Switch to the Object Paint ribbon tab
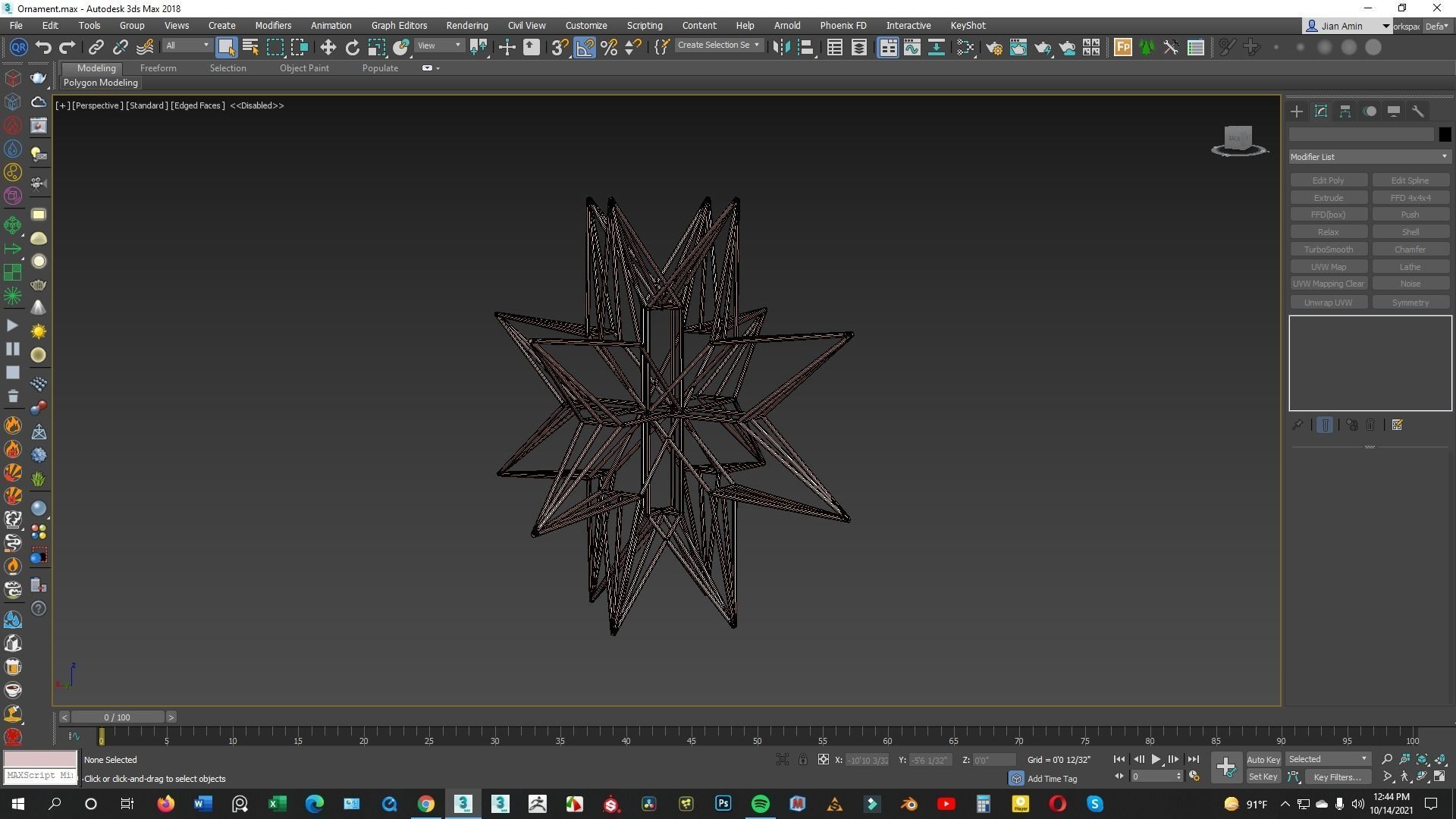 click(304, 68)
